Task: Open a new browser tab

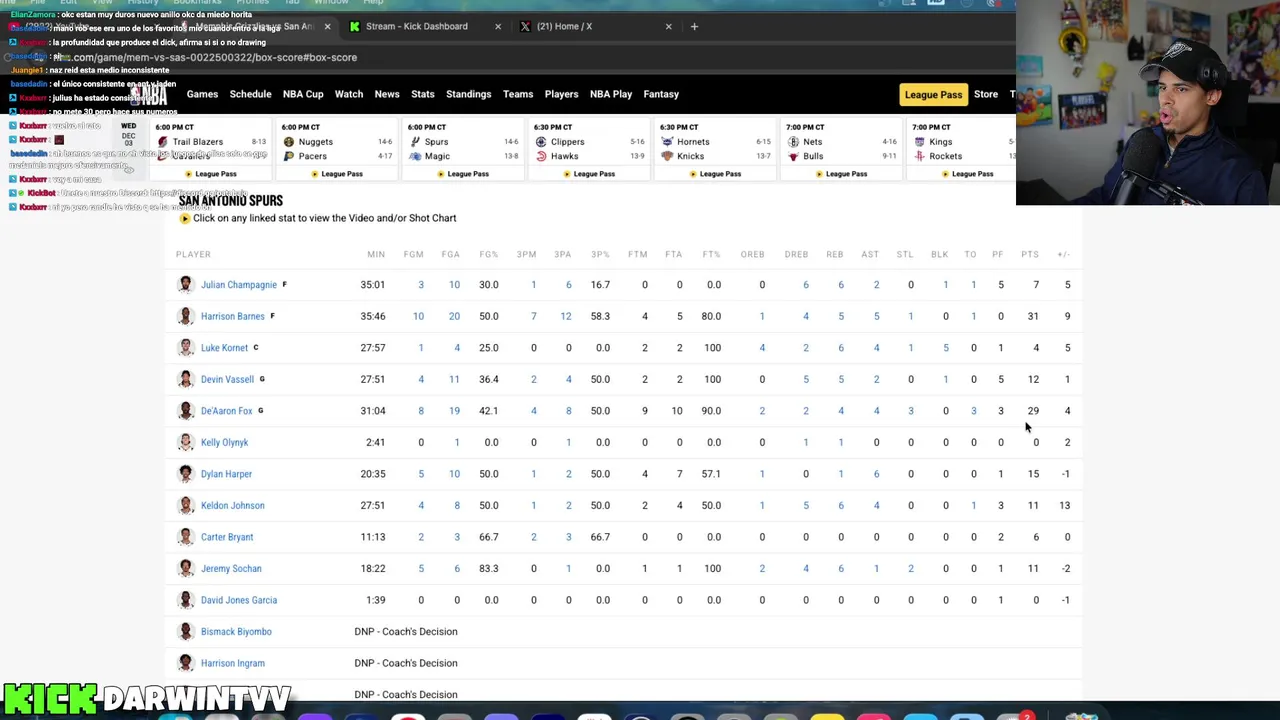Action: click(x=694, y=26)
